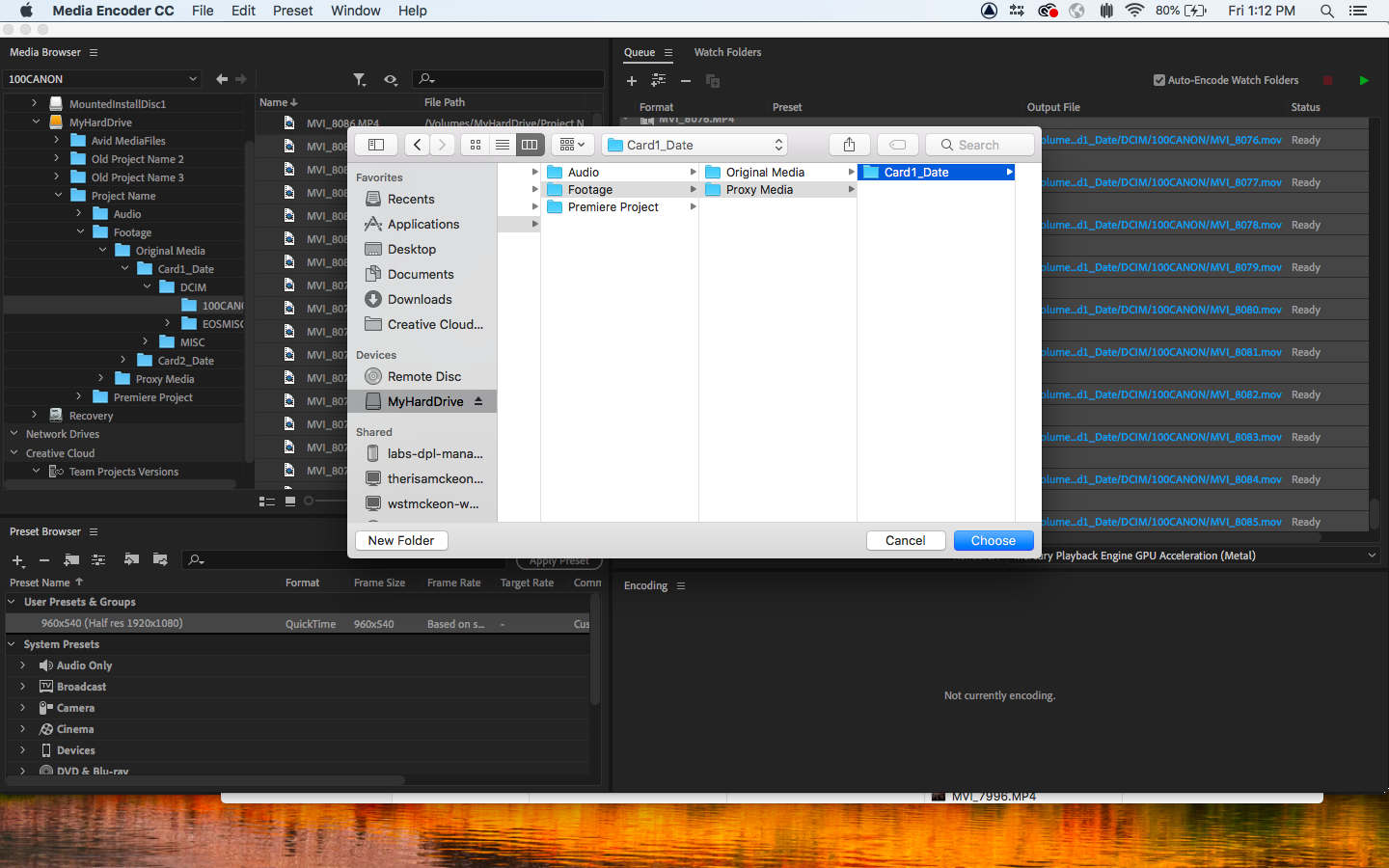Screen dimensions: 1389x868
Task: Click Cancel in the file dialog
Action: [906, 541]
